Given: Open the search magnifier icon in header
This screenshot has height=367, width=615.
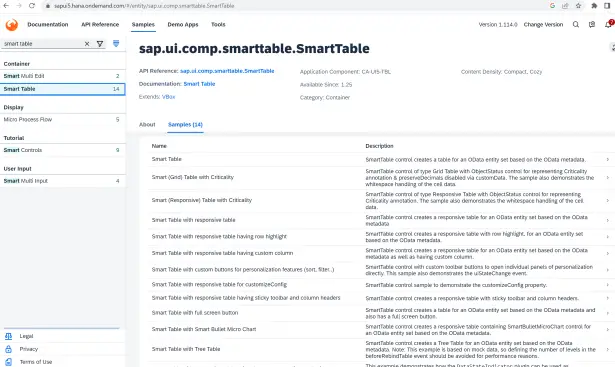Looking at the screenshot, I should (x=576, y=24).
